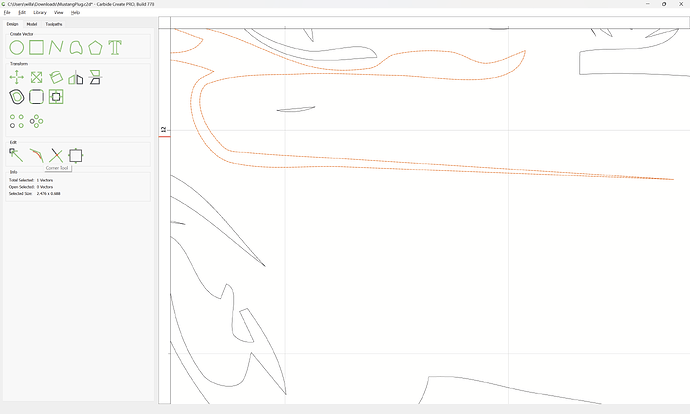Click the ruler label 12 on left ruler

point(164,129)
